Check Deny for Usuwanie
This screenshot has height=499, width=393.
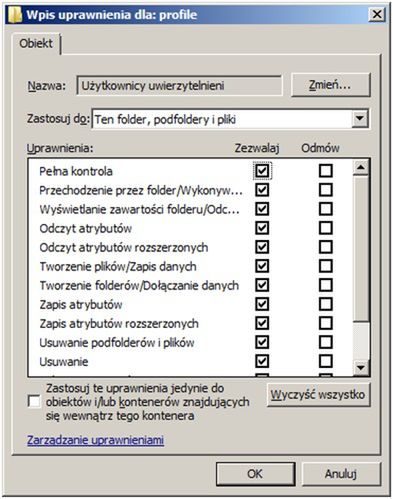[326, 361]
